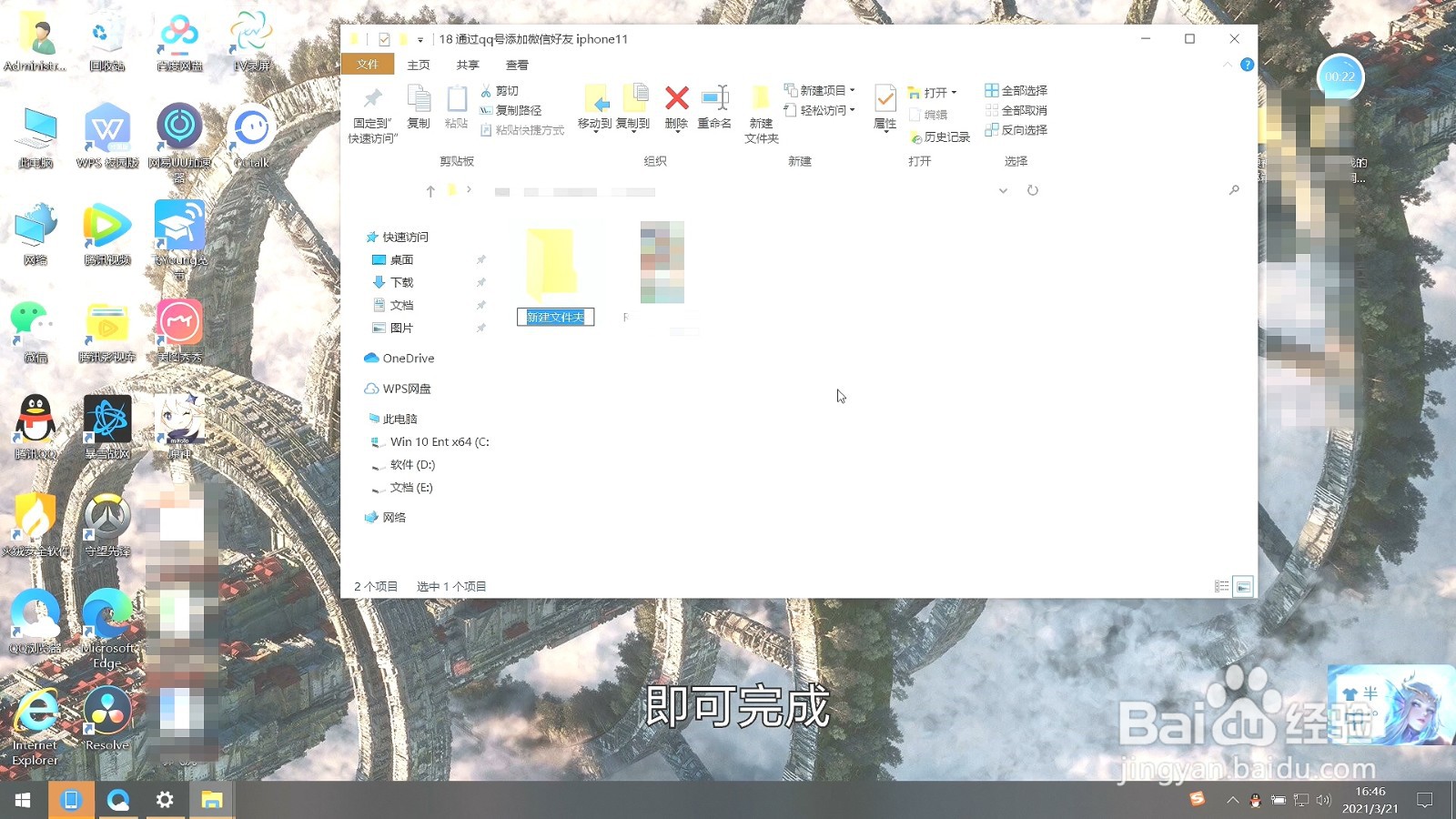Open DaVinci Resolve desktop icon
Image resolution: width=1456 pixels, height=819 pixels.
pos(106,719)
